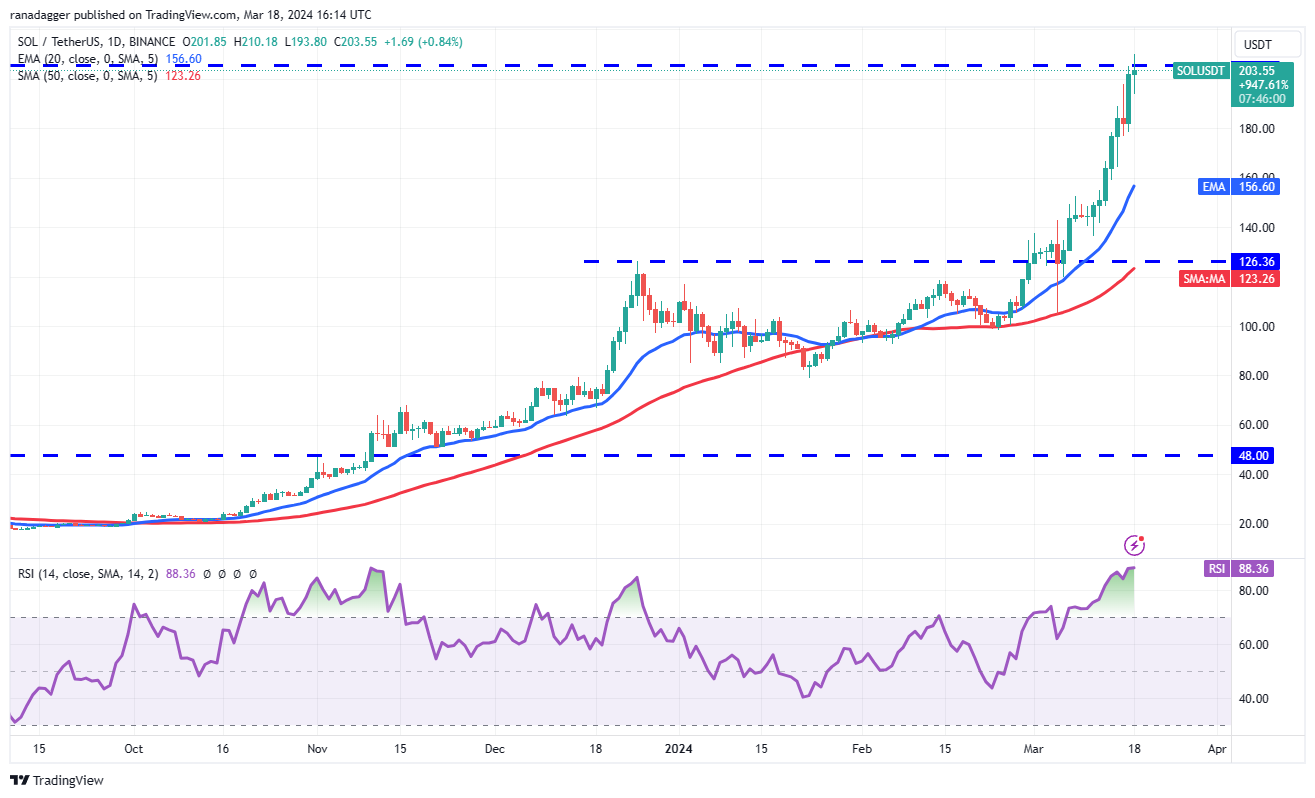The image size is (1315, 798).
Task: Click 180.00 on the price axis
Action: 1257,129
